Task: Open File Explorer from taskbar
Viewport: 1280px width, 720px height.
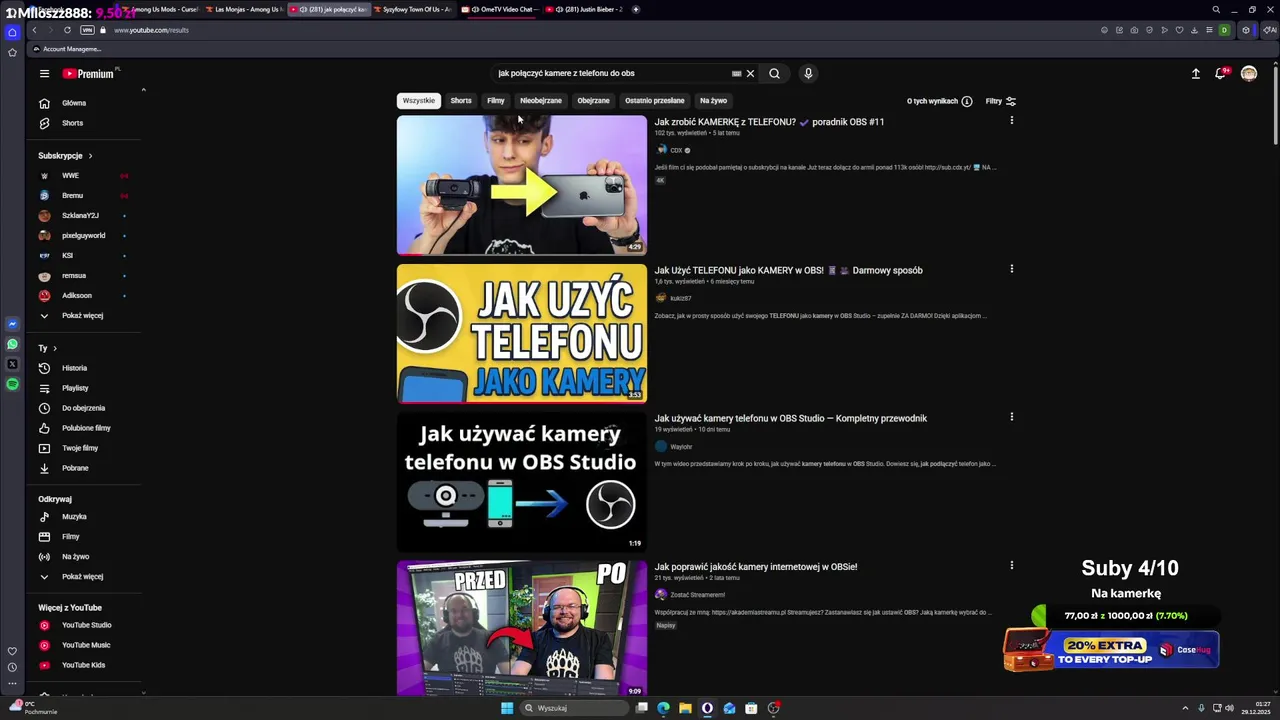Action: 685,708
